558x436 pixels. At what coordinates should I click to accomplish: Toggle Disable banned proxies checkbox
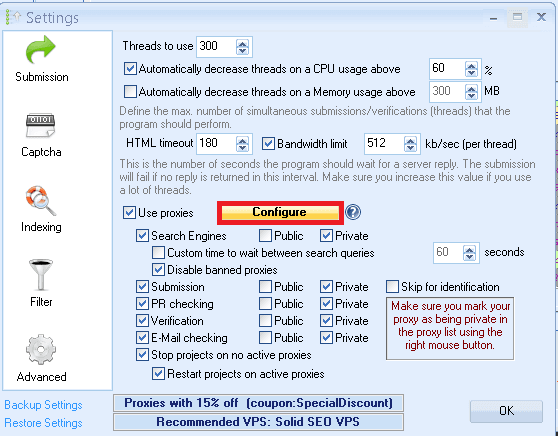pyautogui.click(x=158, y=270)
